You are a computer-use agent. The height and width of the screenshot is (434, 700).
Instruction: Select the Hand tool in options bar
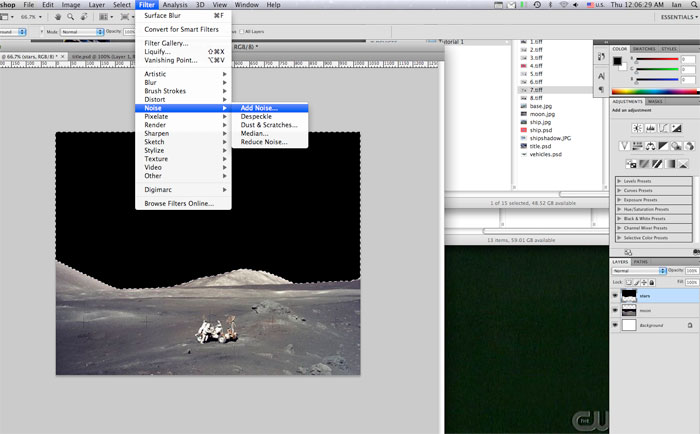pyautogui.click(x=59, y=17)
